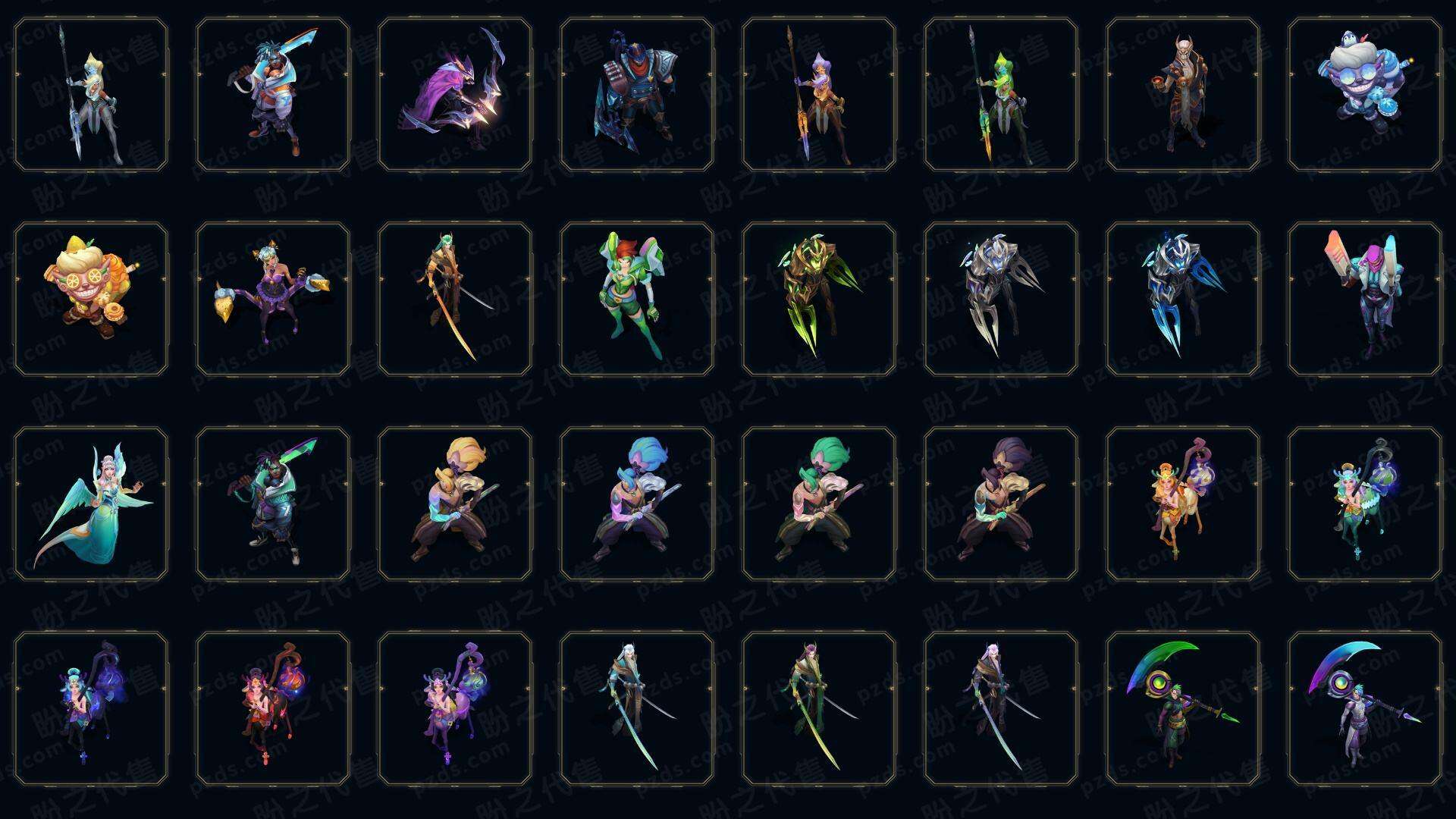The width and height of the screenshot is (1456, 819).
Task: Choose the green scythe-wielding warrior skin
Action: pyautogui.click(x=1183, y=708)
